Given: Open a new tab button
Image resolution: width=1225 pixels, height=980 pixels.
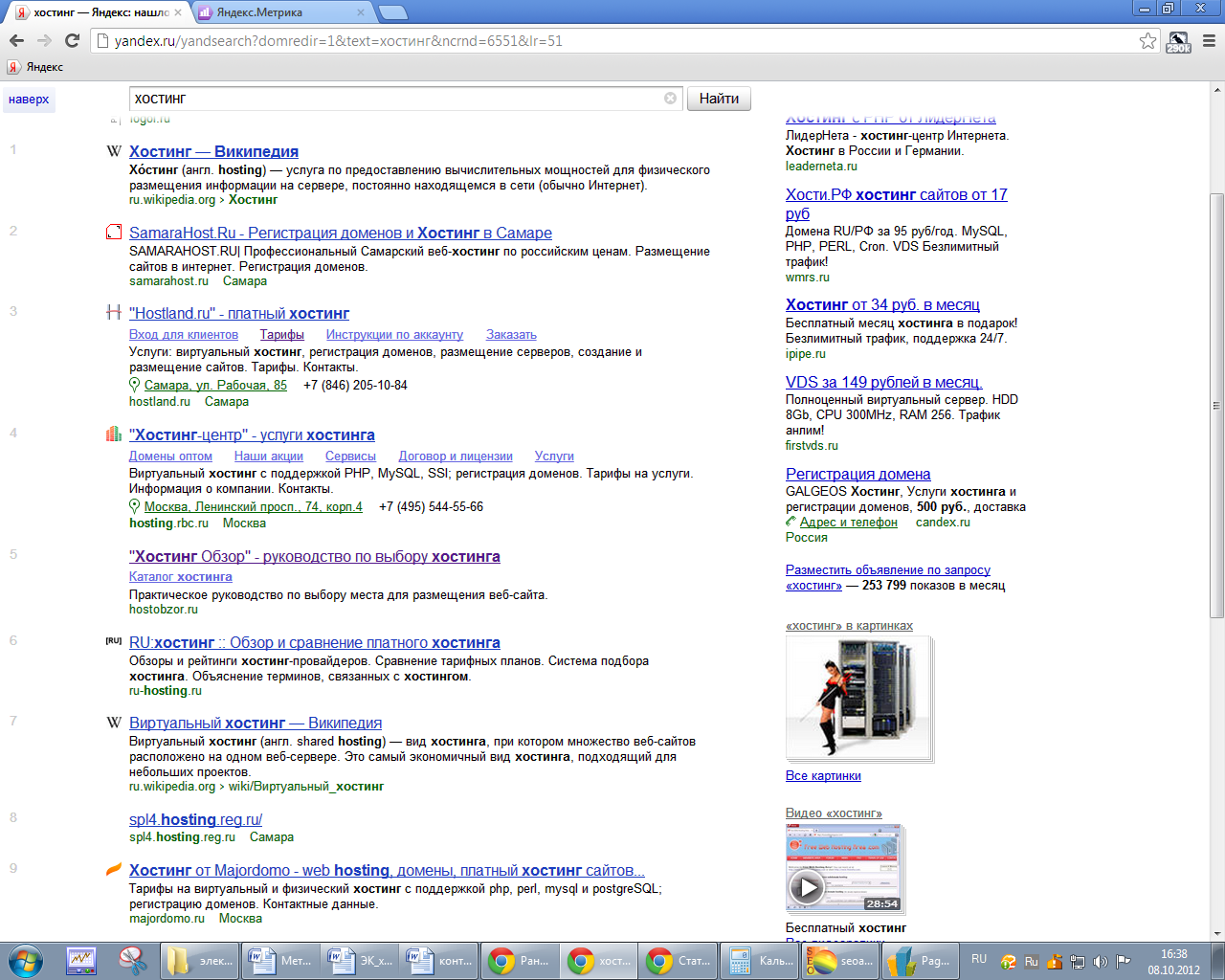Looking at the screenshot, I should click(x=392, y=12).
